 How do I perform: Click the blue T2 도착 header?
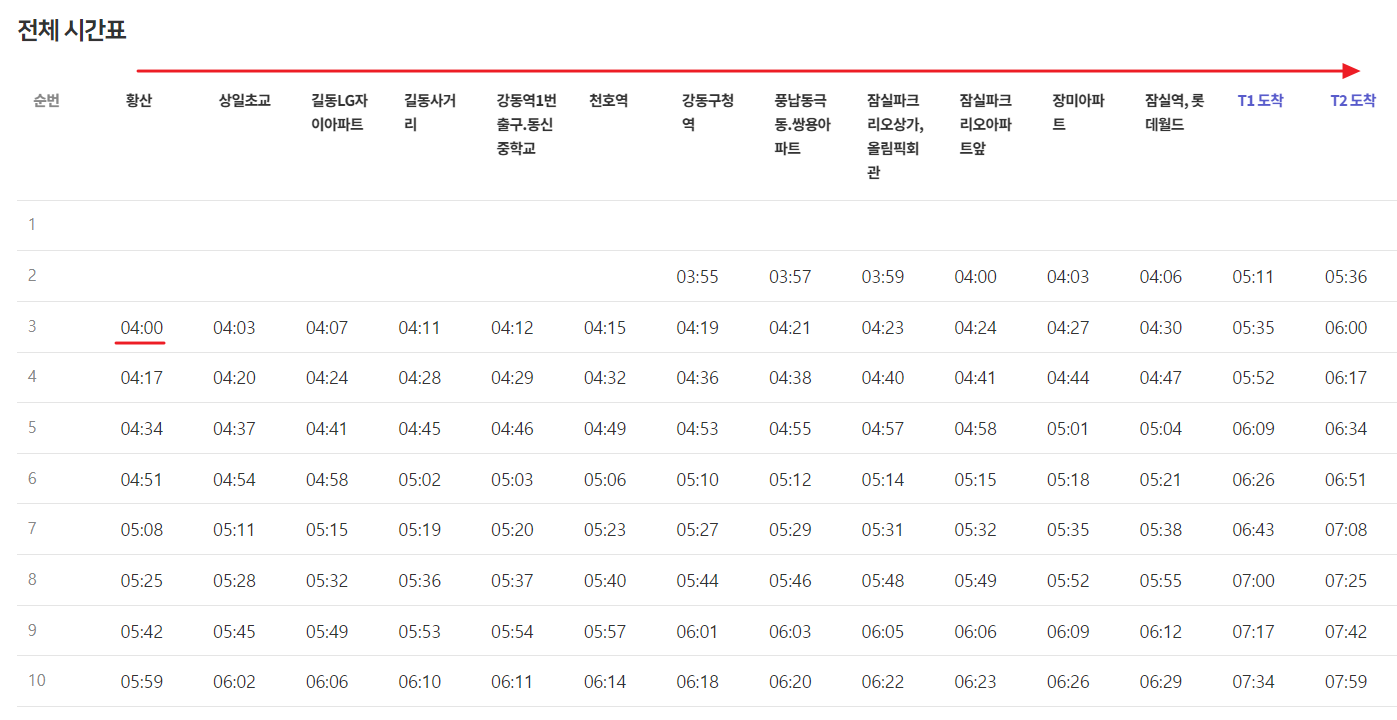[1353, 101]
